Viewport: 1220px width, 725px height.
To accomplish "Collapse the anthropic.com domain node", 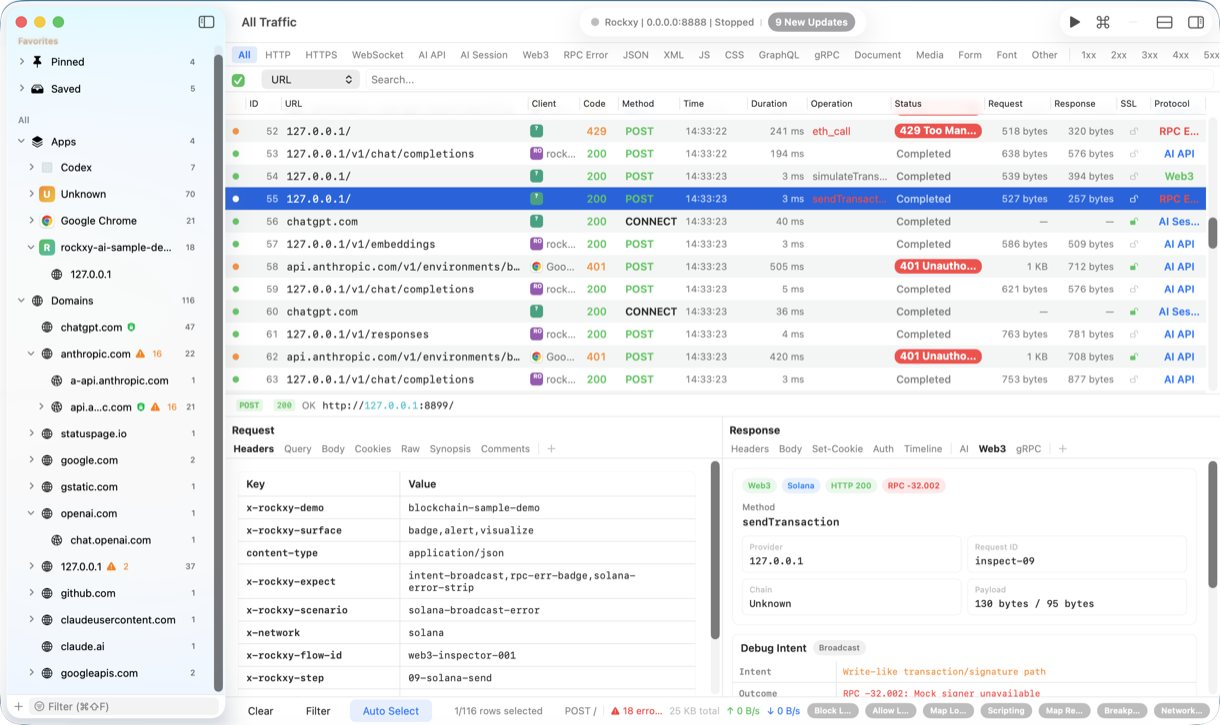I will [32, 354].
